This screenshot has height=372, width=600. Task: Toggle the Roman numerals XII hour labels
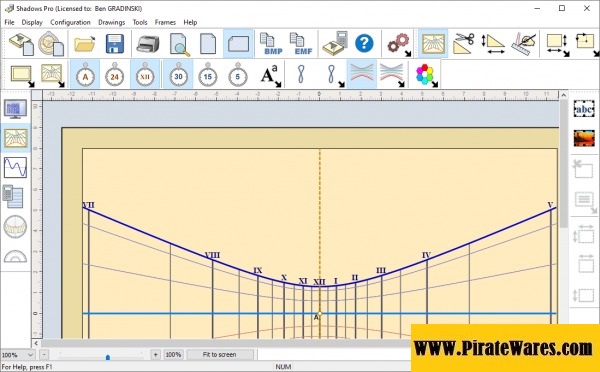(145, 75)
